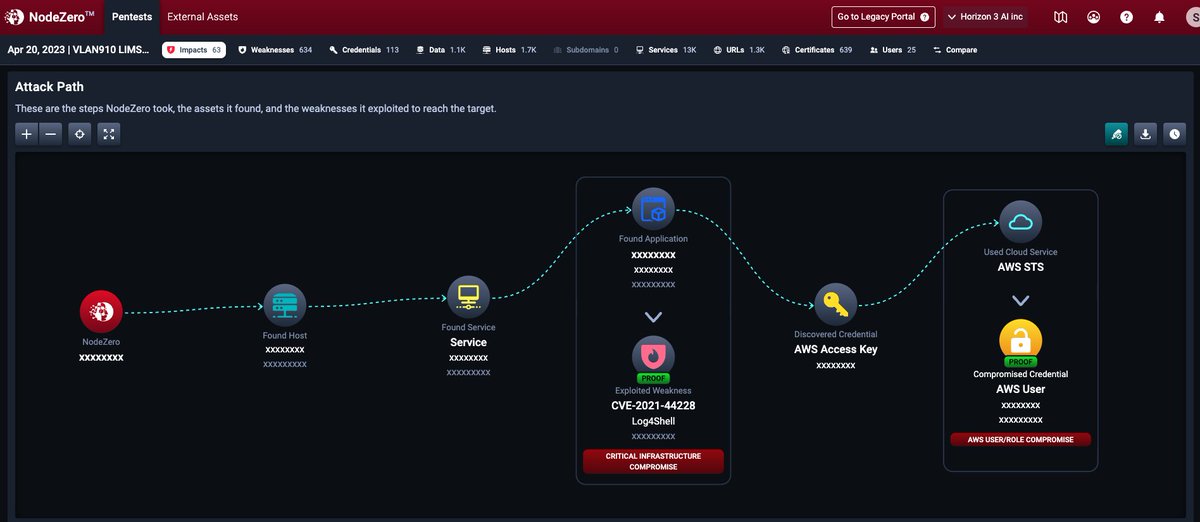Select the Hosts 1.7K tab
1200x522 pixels.
click(509, 50)
